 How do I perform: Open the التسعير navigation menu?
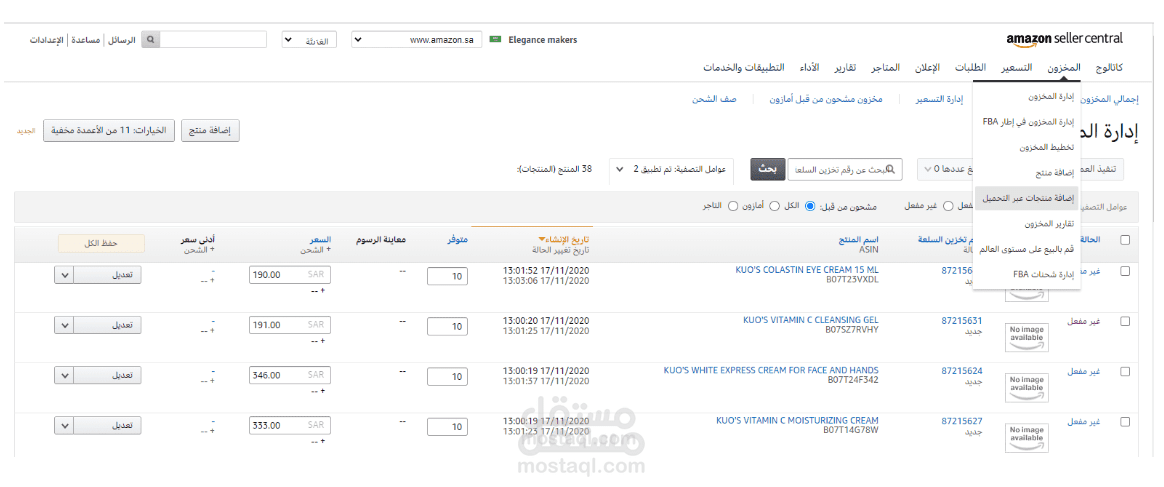(1016, 68)
